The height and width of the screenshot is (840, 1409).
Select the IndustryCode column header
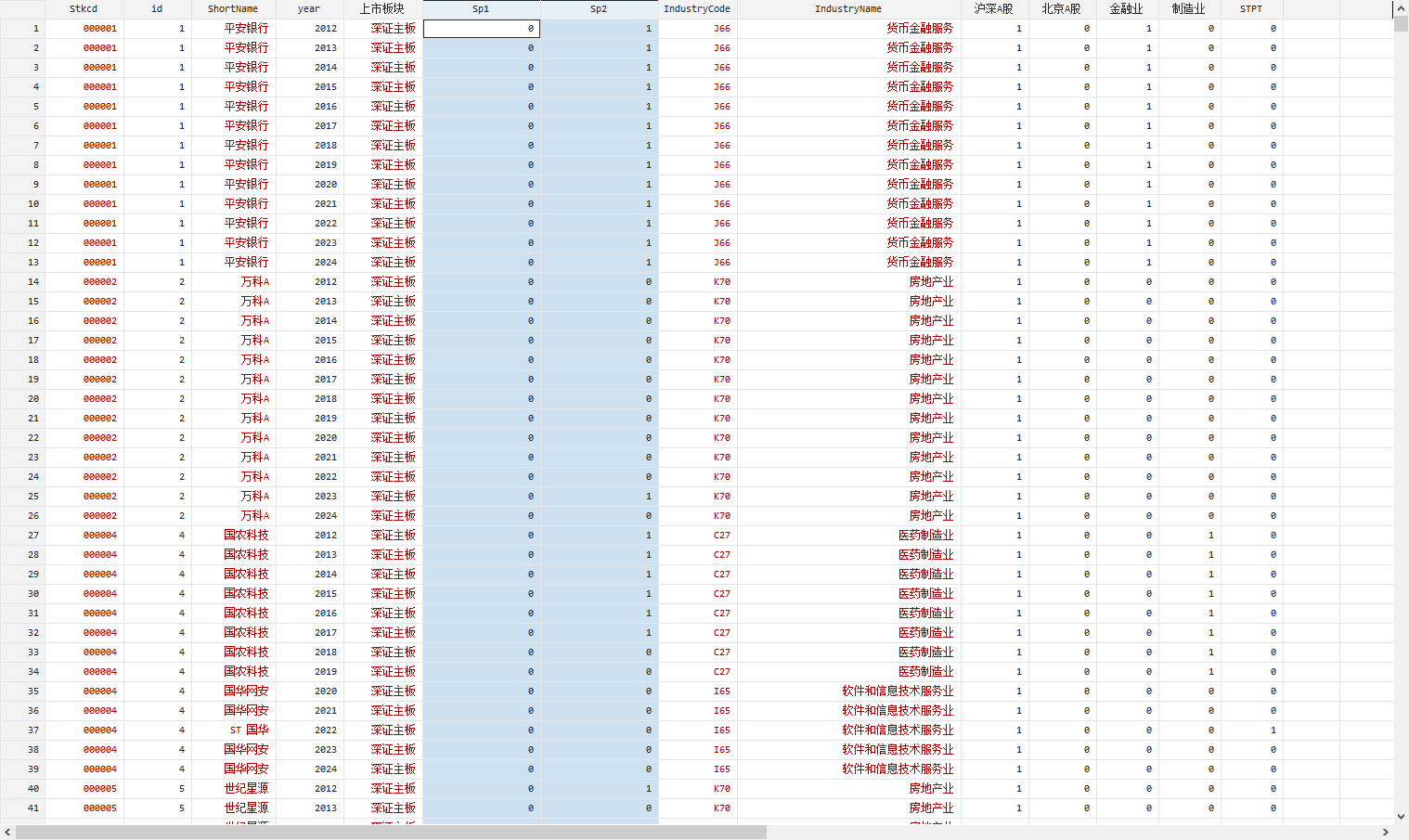[697, 9]
